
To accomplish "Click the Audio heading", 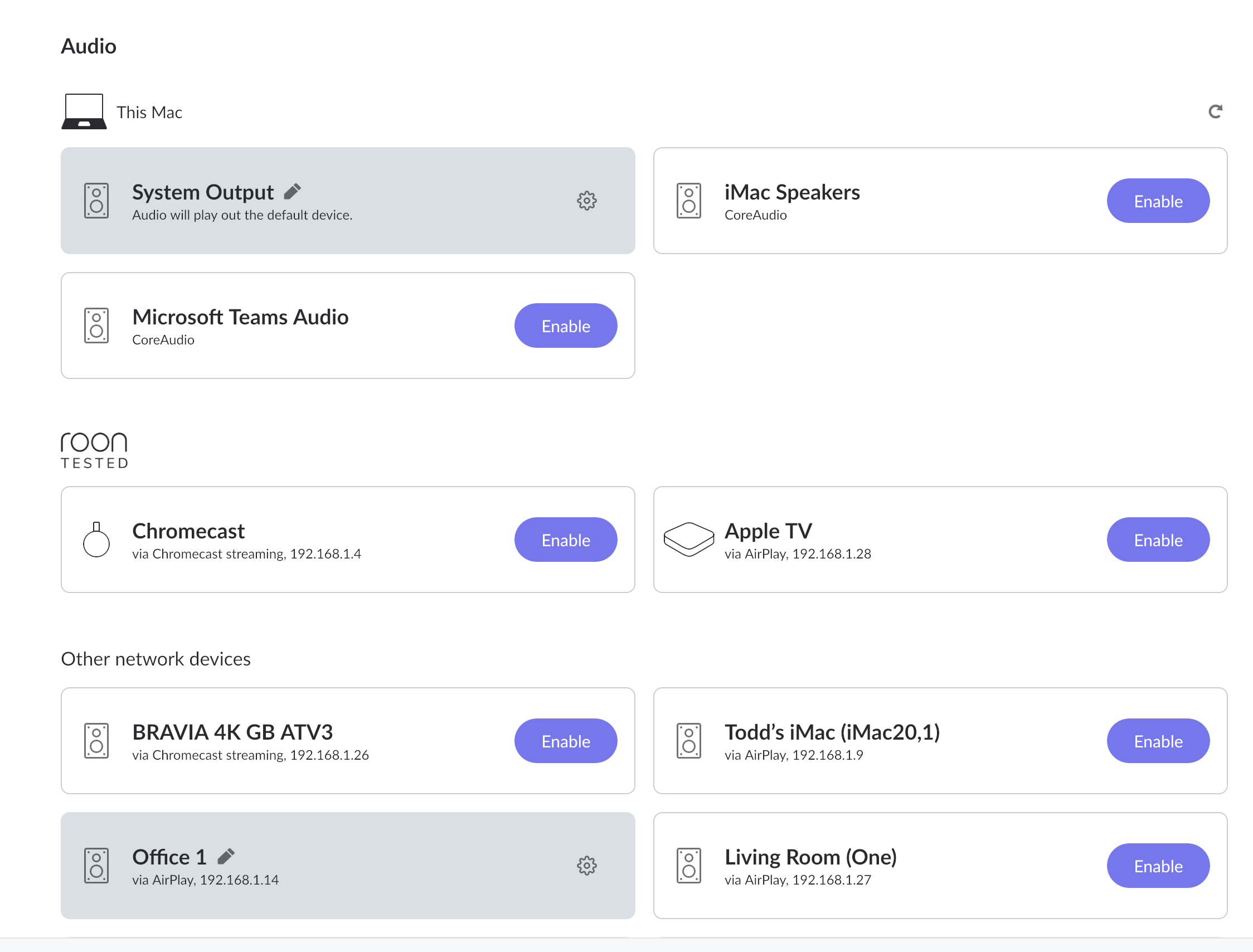I will (x=89, y=46).
